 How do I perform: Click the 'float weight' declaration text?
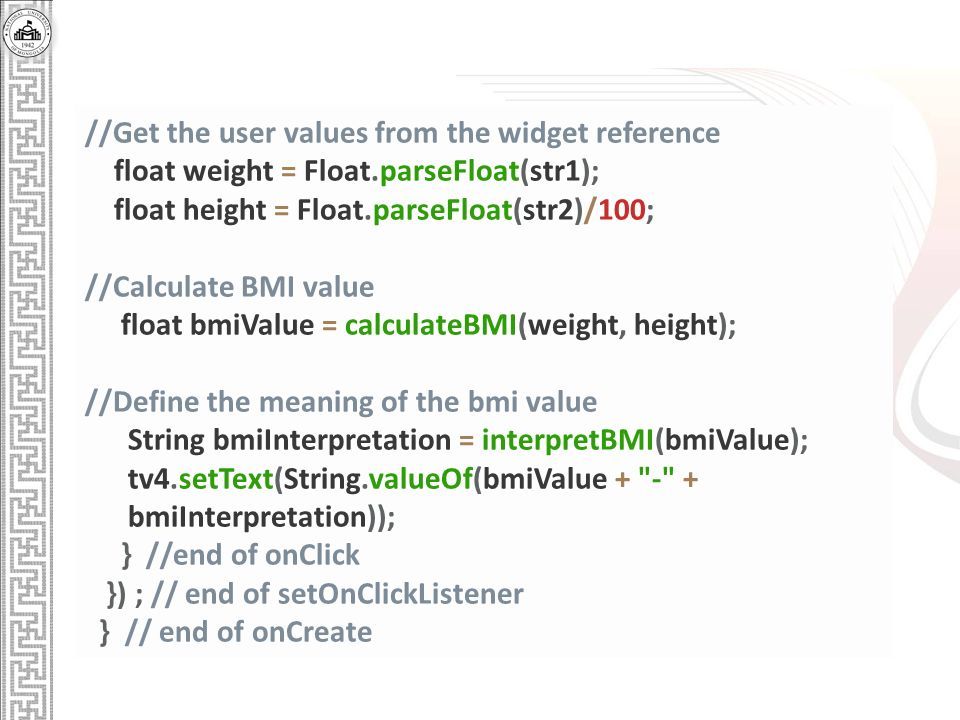coord(193,171)
